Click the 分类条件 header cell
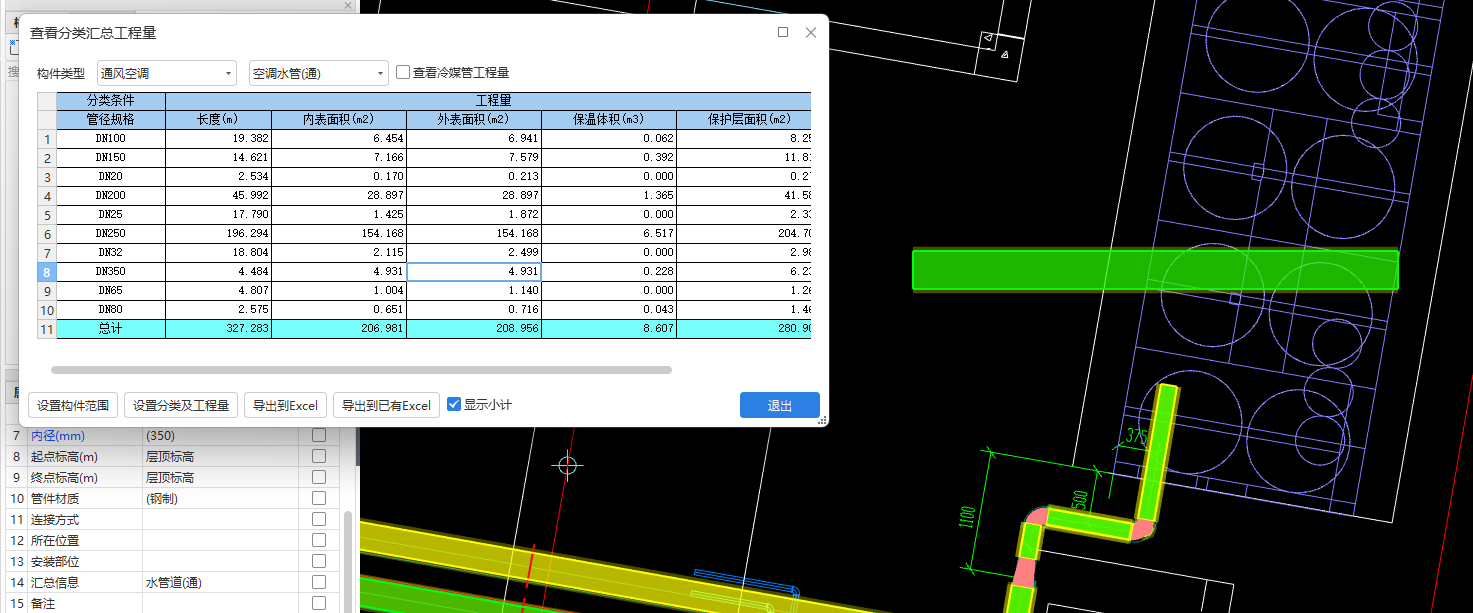This screenshot has width=1473, height=613. coord(111,101)
